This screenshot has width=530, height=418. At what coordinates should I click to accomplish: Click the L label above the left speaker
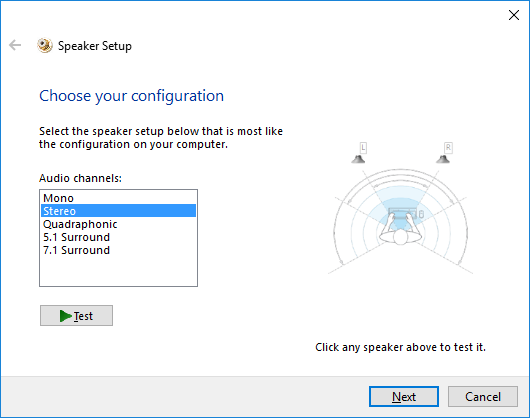pos(363,147)
